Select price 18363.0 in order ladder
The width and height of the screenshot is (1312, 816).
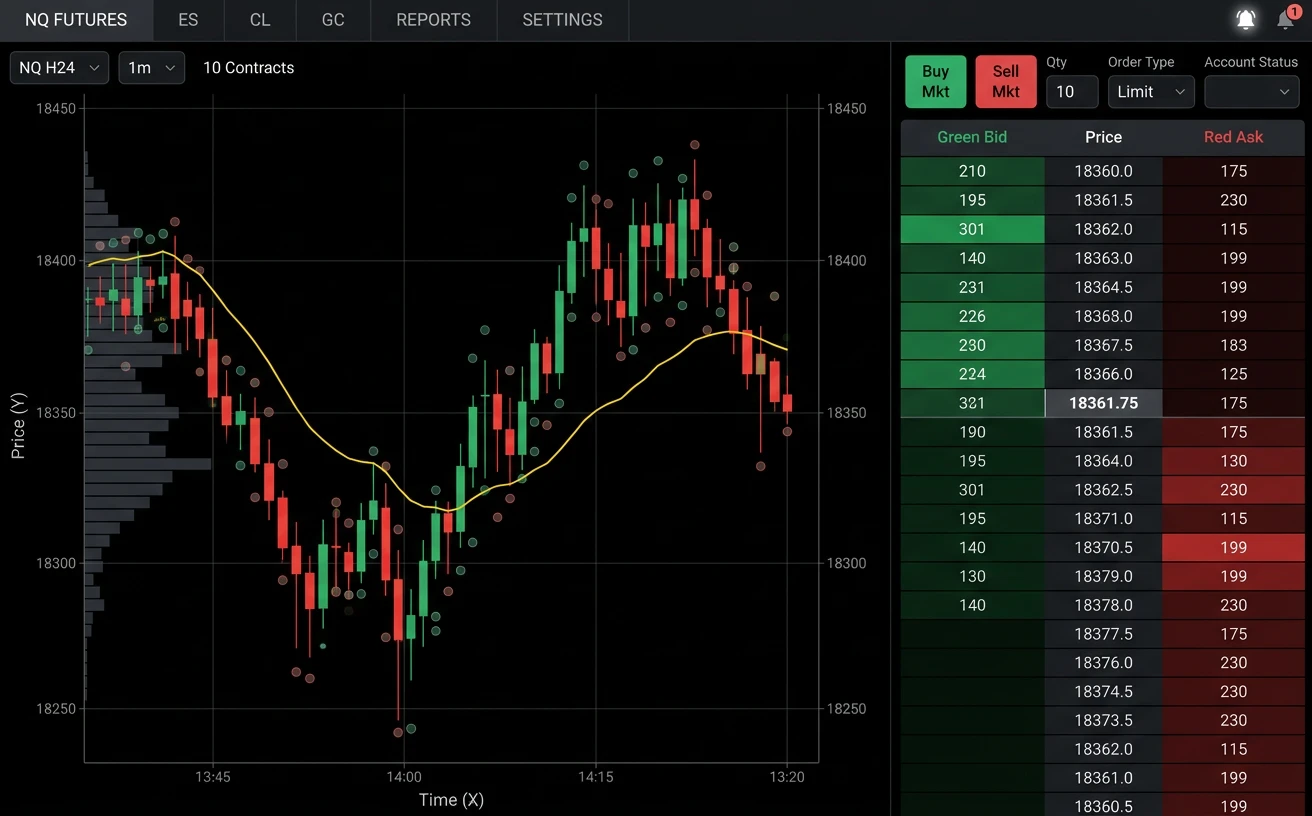1103,258
